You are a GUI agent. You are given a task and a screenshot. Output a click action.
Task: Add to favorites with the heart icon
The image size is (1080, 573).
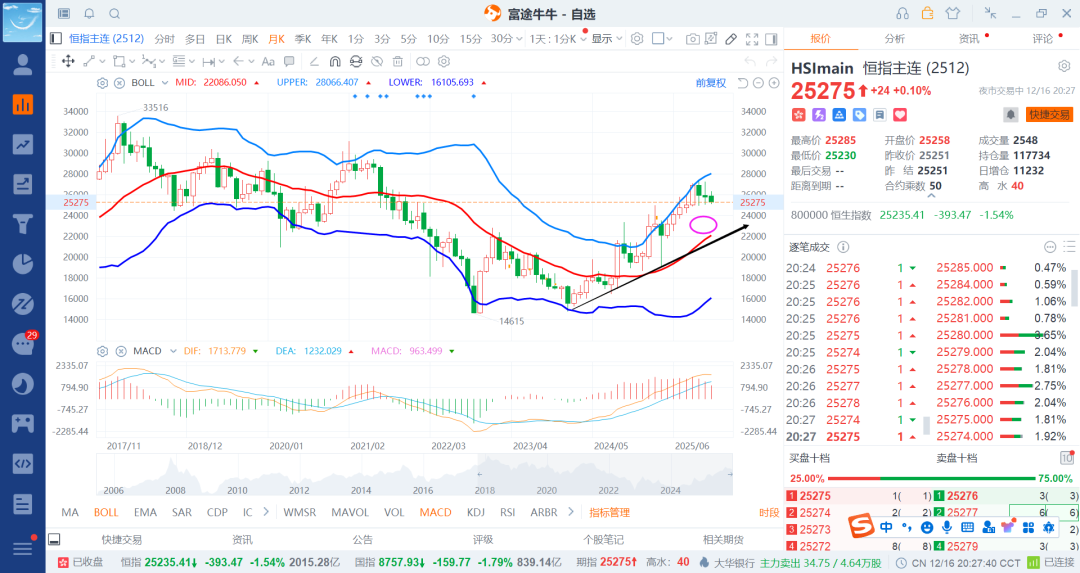(x=899, y=115)
